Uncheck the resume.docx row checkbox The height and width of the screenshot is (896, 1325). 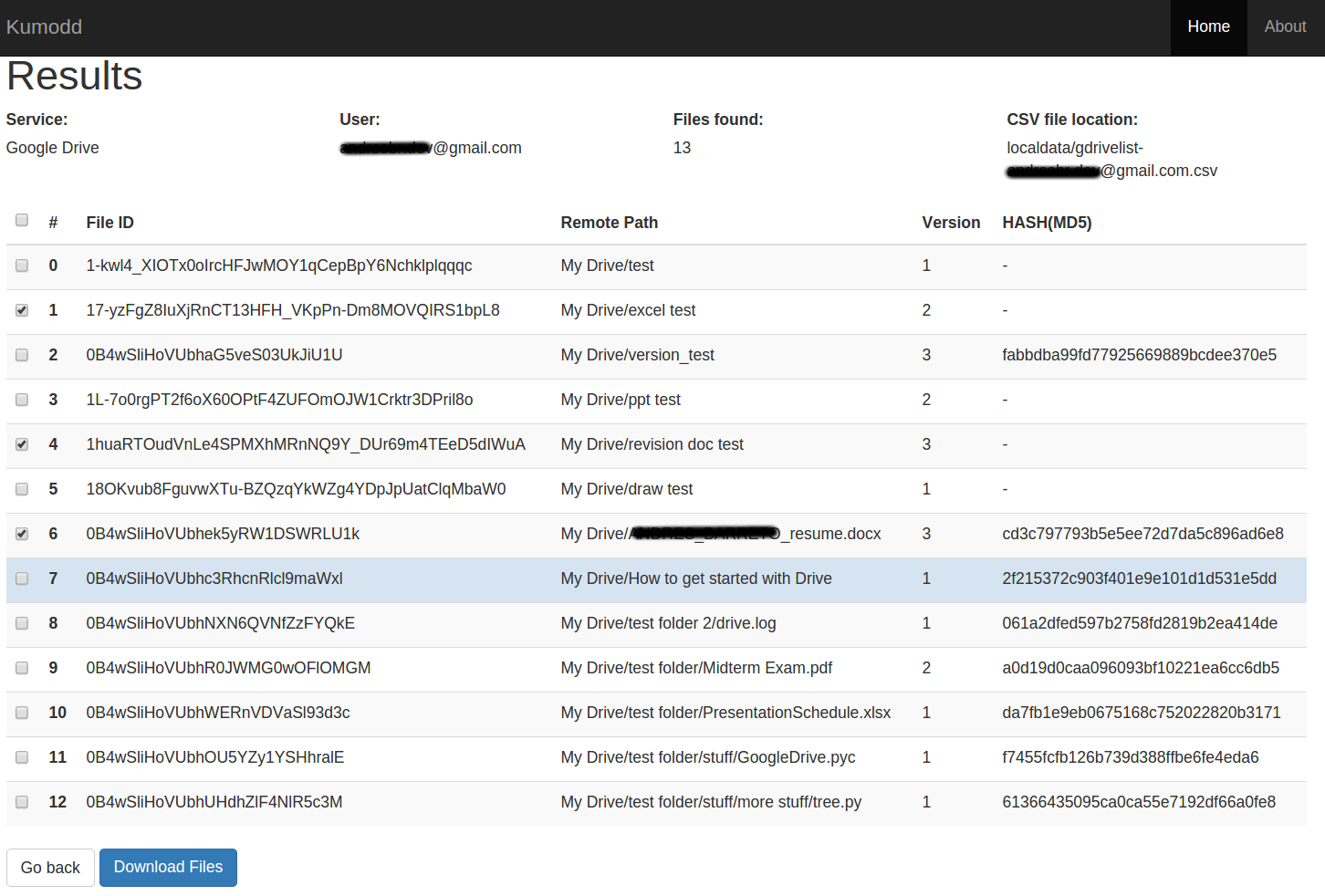(22, 534)
